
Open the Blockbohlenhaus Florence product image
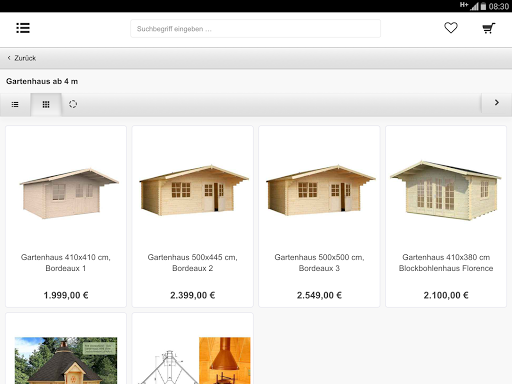pyautogui.click(x=446, y=190)
